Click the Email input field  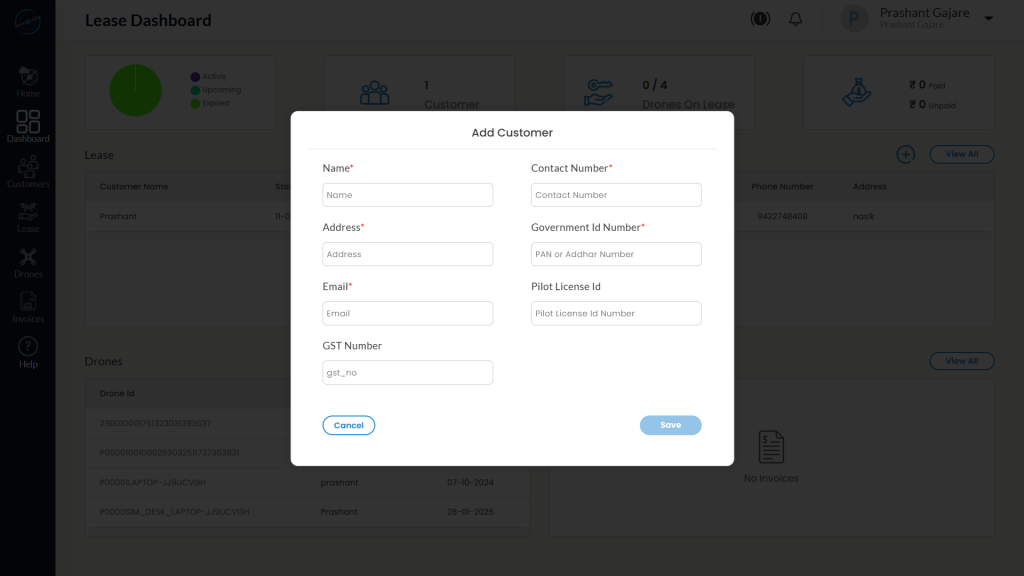[408, 313]
